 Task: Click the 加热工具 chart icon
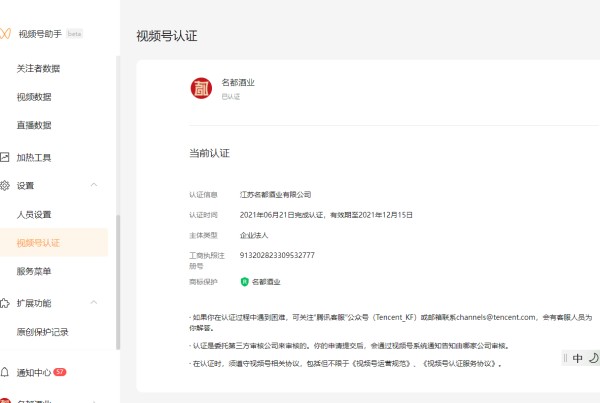coord(6,157)
